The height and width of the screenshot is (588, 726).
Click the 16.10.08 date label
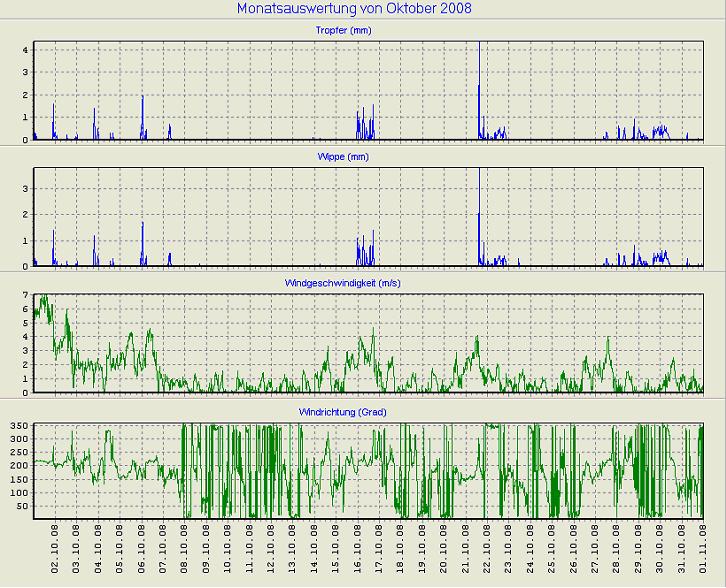(x=357, y=549)
